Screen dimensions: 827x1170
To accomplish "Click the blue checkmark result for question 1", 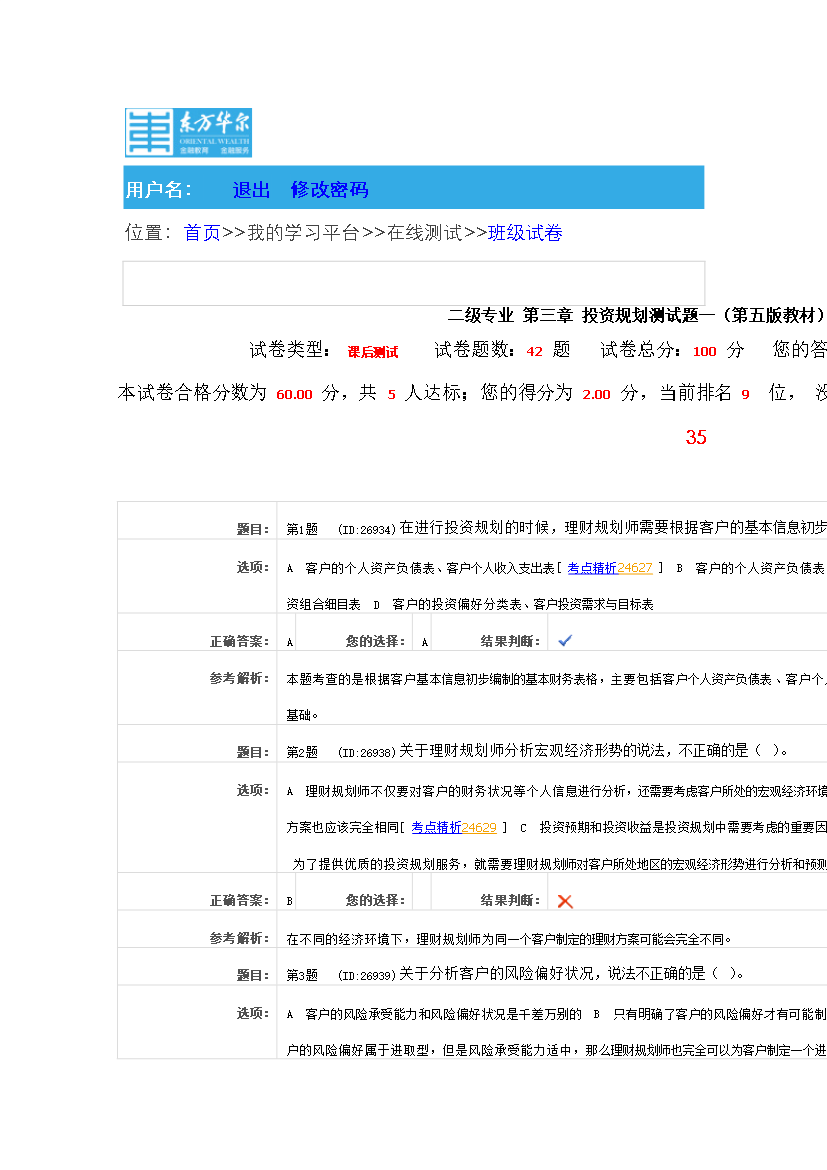I will (565, 640).
